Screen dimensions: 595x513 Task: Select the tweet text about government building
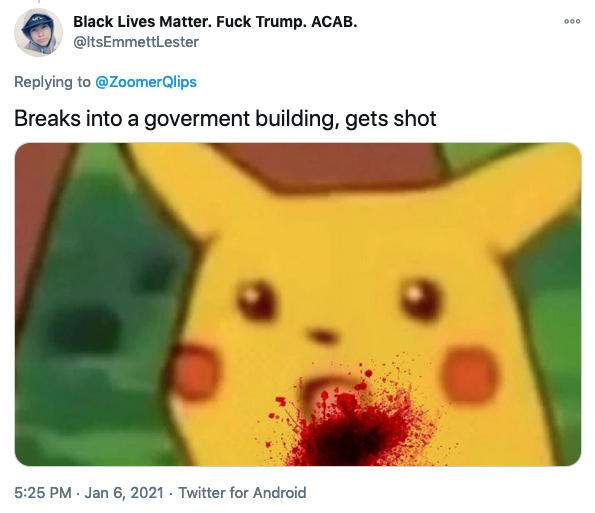pyautogui.click(x=225, y=119)
